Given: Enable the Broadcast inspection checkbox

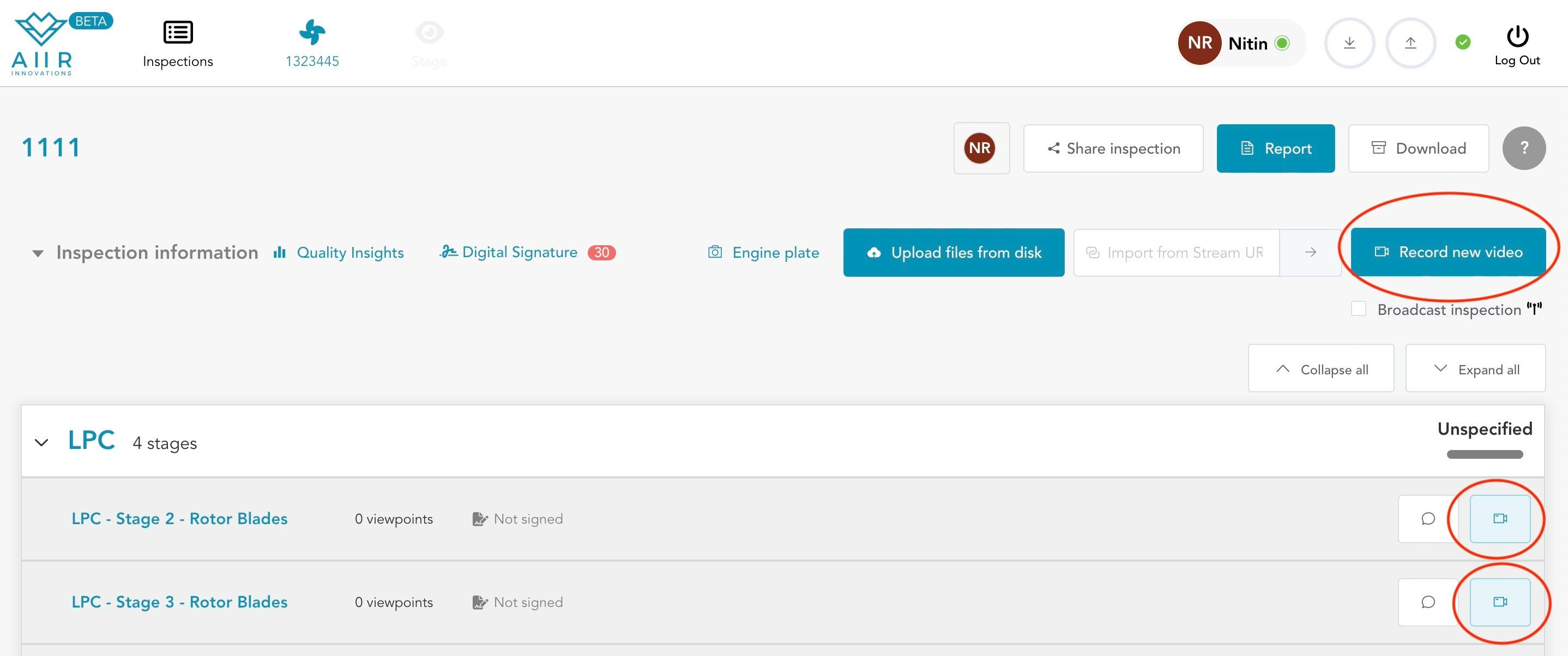Looking at the screenshot, I should (x=1359, y=309).
